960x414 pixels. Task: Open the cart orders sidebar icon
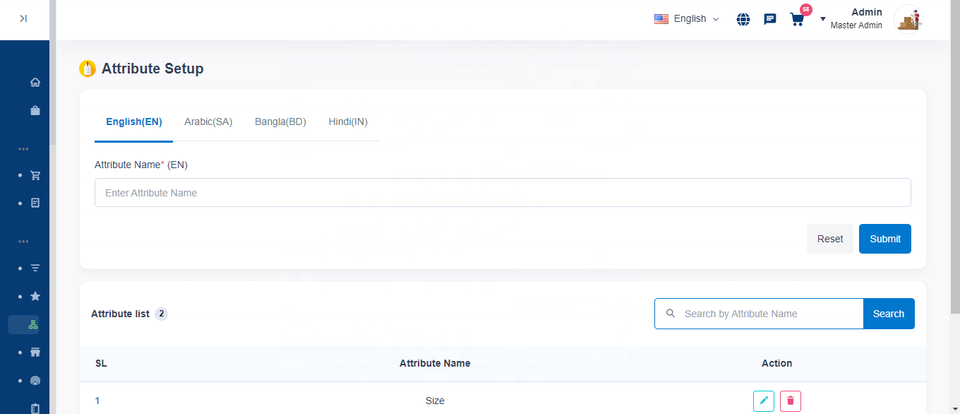(x=36, y=175)
